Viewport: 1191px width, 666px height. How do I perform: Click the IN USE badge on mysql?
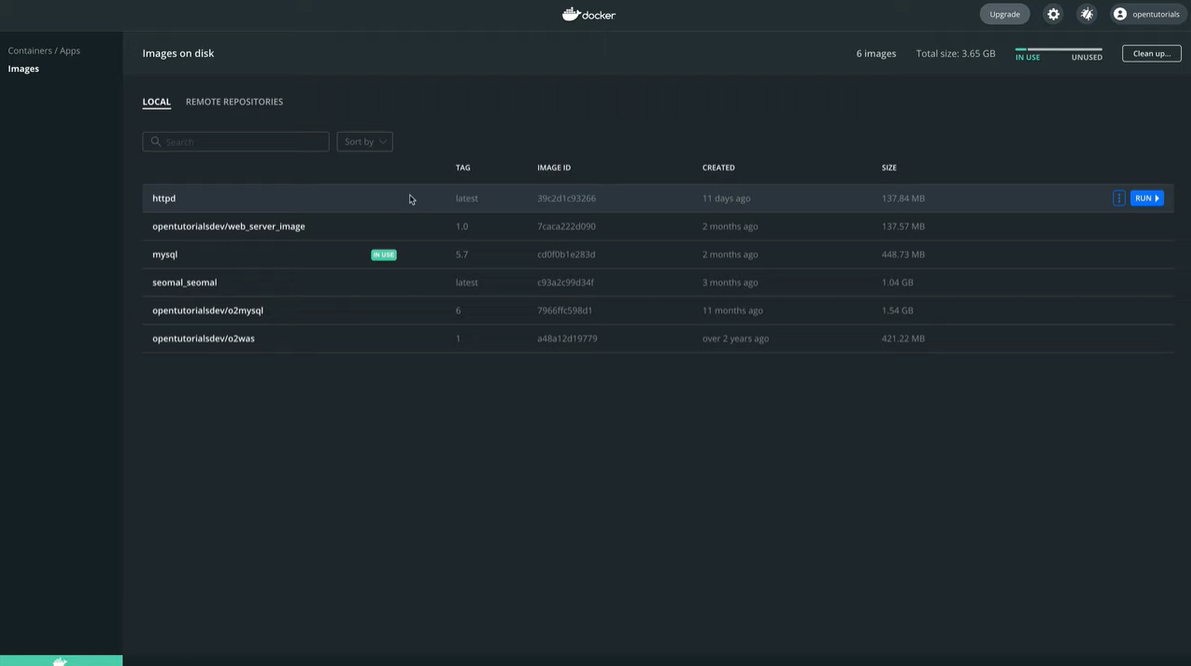pos(384,255)
